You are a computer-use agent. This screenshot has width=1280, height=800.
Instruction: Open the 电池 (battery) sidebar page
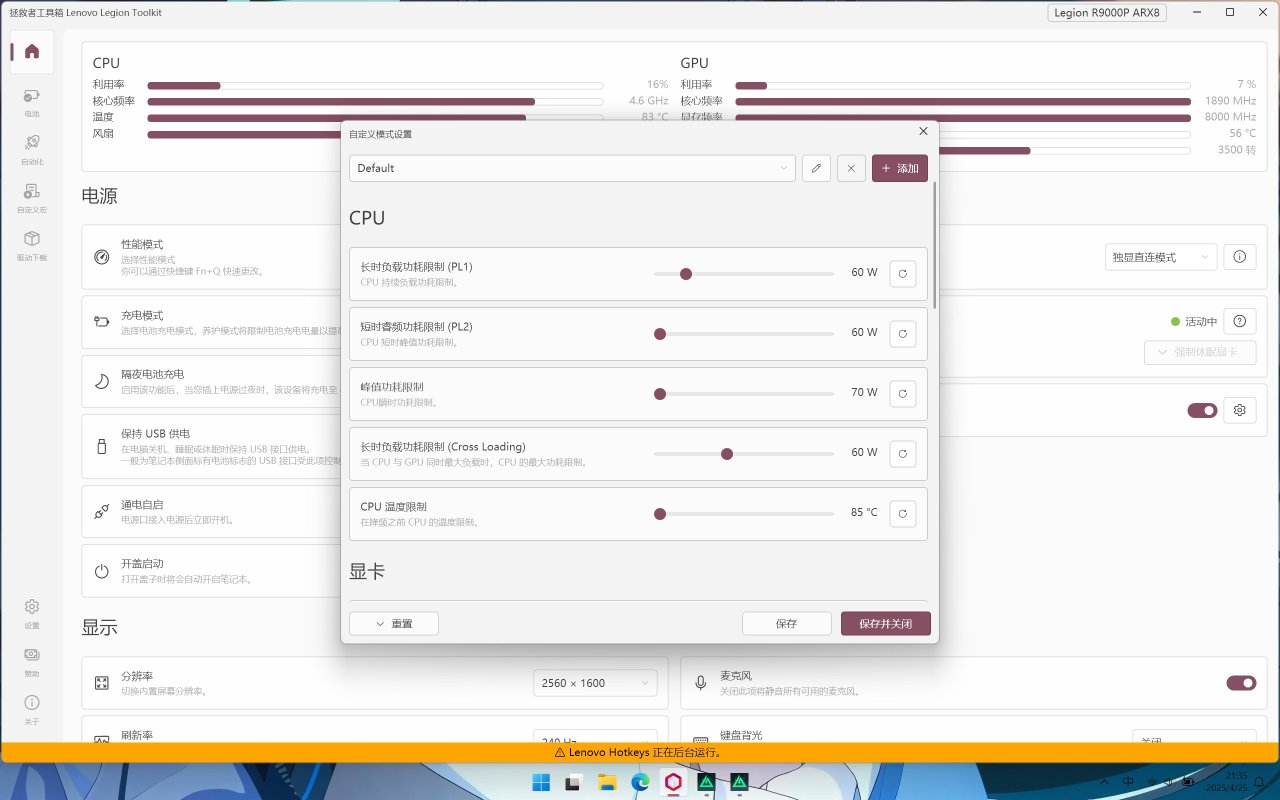tap(32, 101)
